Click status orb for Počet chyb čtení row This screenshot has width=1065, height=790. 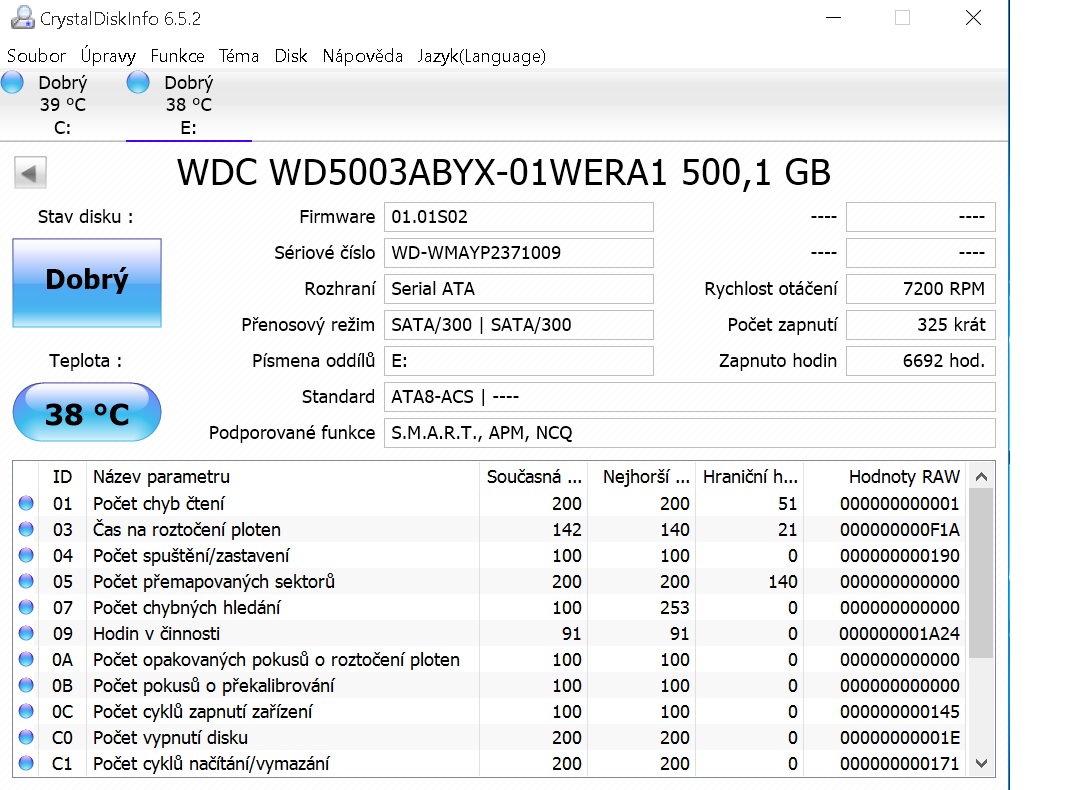pos(26,503)
